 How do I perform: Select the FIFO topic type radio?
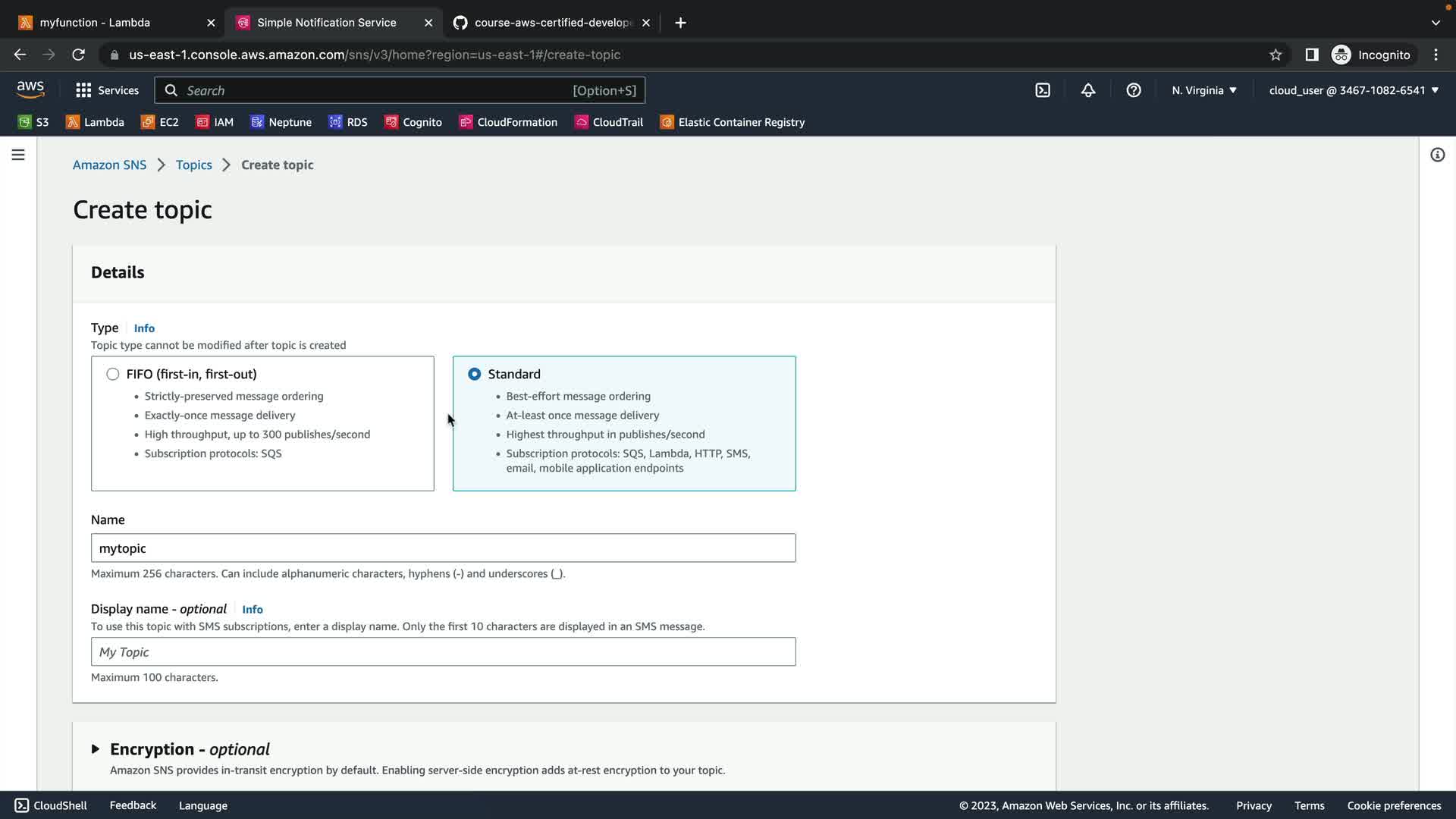113,374
